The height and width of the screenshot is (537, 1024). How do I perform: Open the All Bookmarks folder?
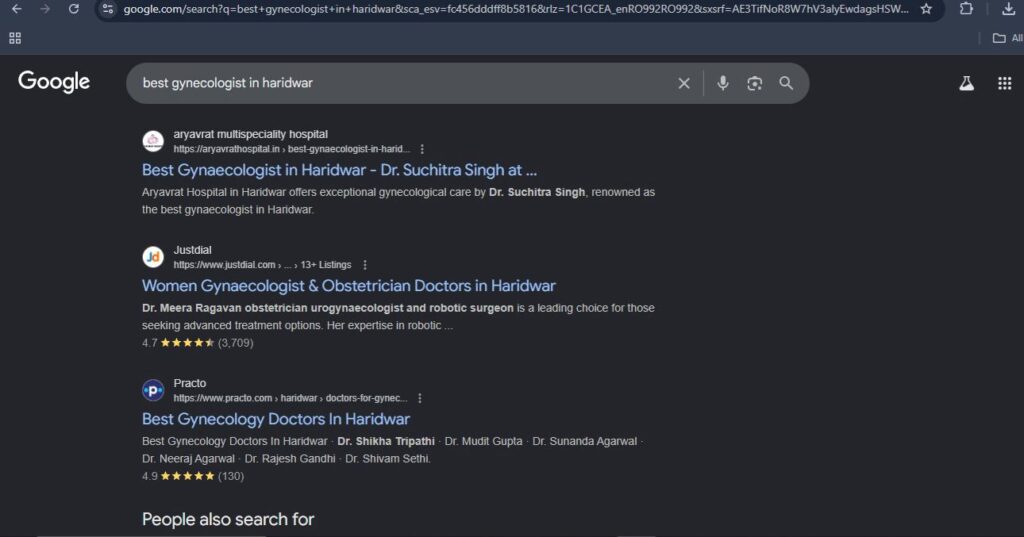pyautogui.click(x=1006, y=38)
